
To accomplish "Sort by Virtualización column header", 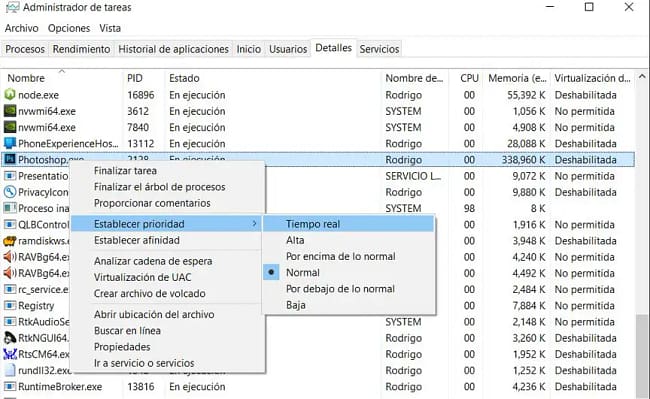I will click(592, 78).
